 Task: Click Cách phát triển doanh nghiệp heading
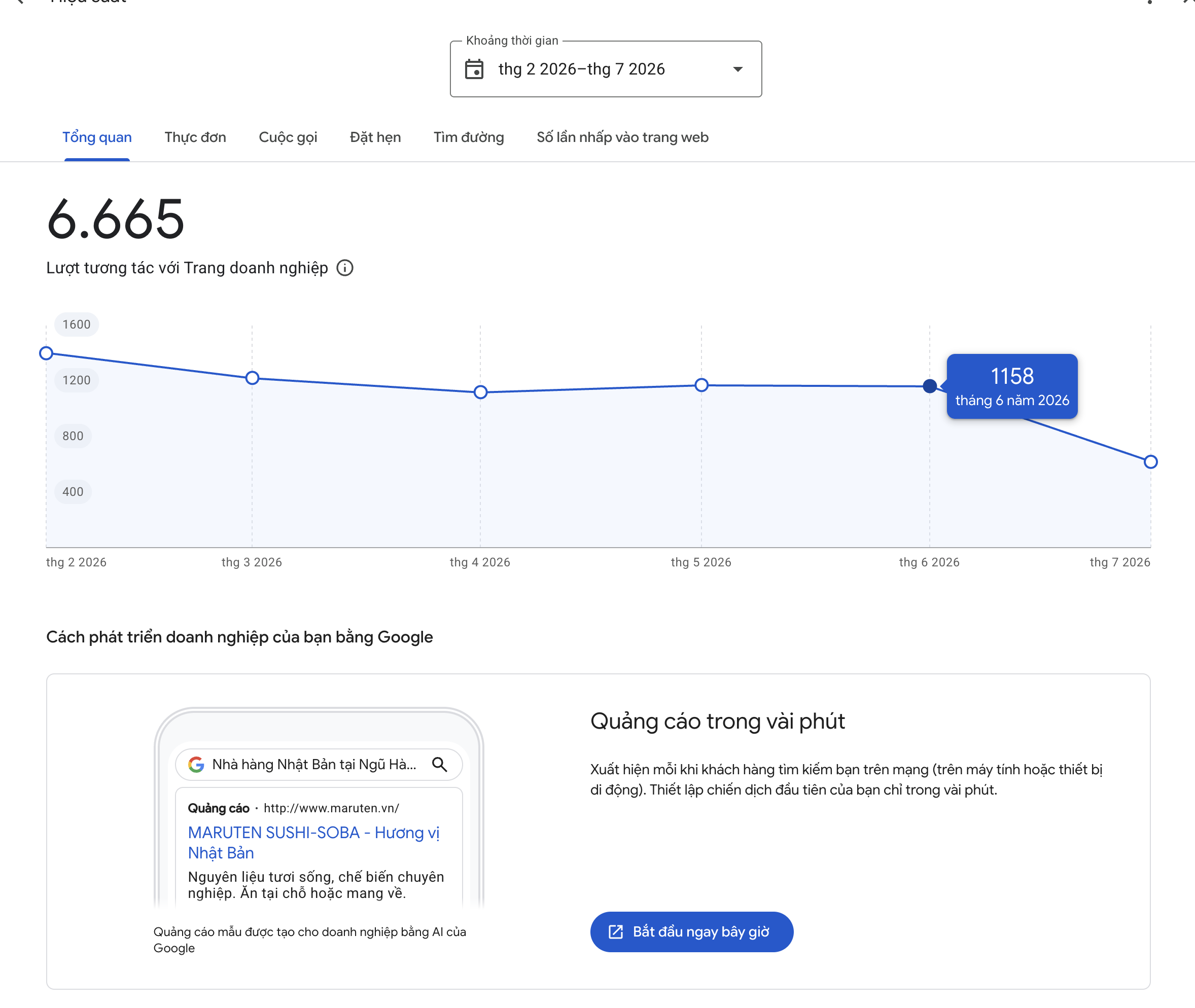(x=239, y=637)
